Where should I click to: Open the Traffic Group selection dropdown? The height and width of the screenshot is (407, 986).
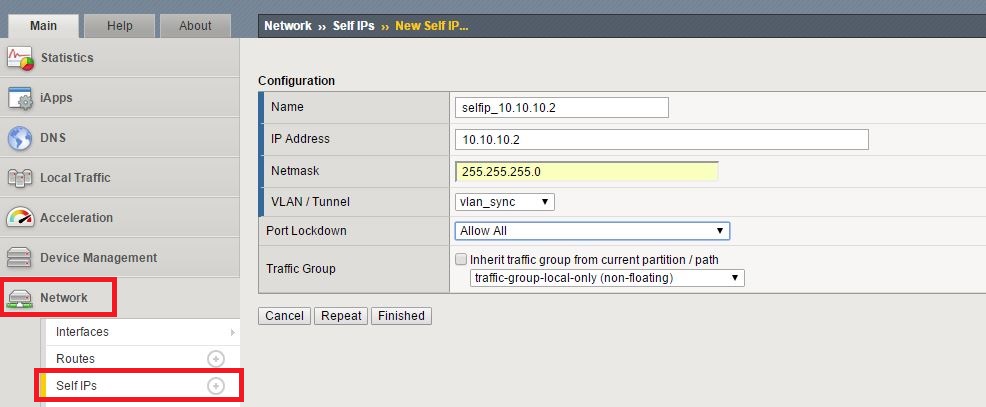[607, 278]
